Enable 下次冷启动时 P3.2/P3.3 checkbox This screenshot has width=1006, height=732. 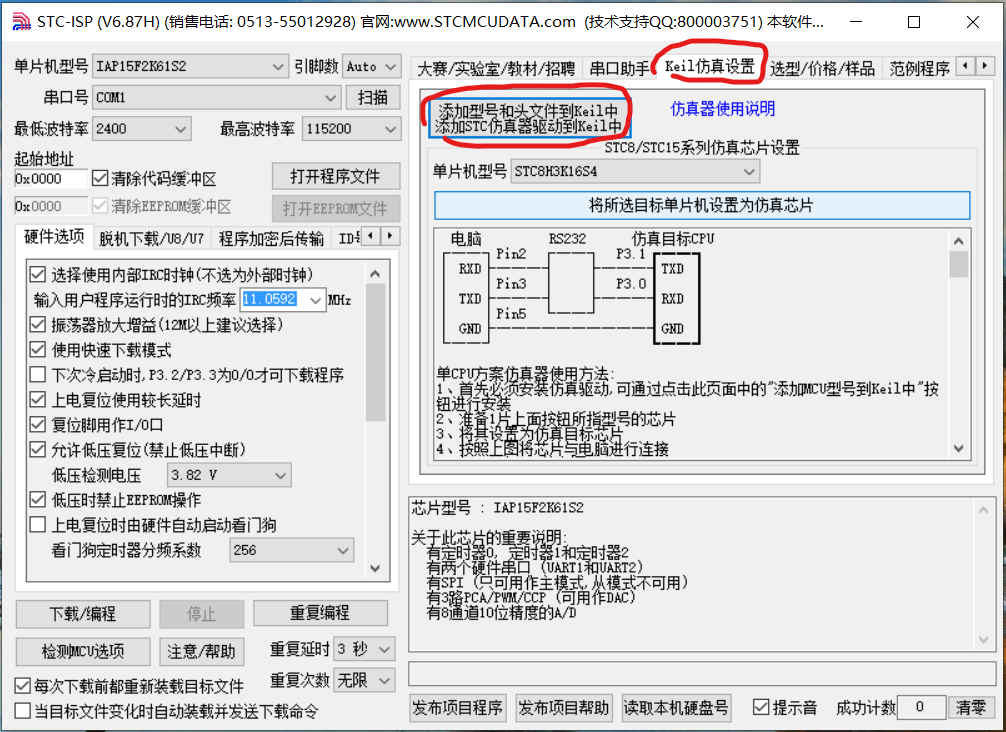[37, 375]
